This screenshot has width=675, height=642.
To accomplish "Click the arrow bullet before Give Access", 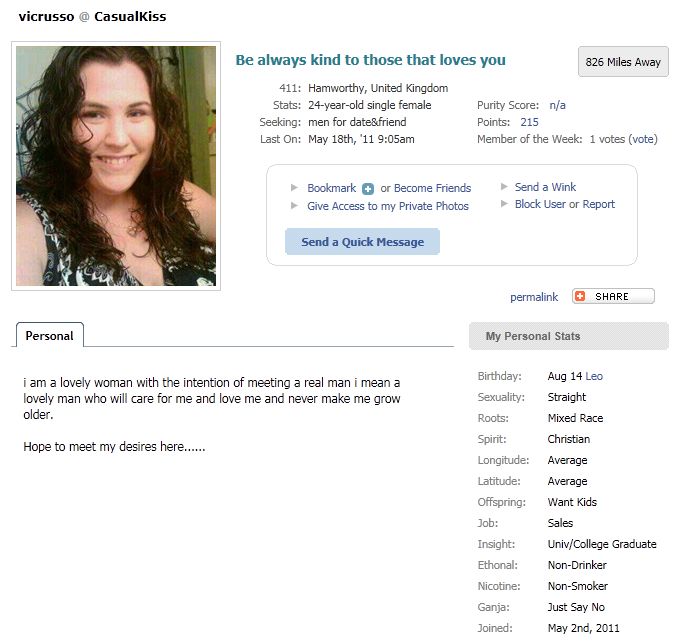I will [294, 205].
